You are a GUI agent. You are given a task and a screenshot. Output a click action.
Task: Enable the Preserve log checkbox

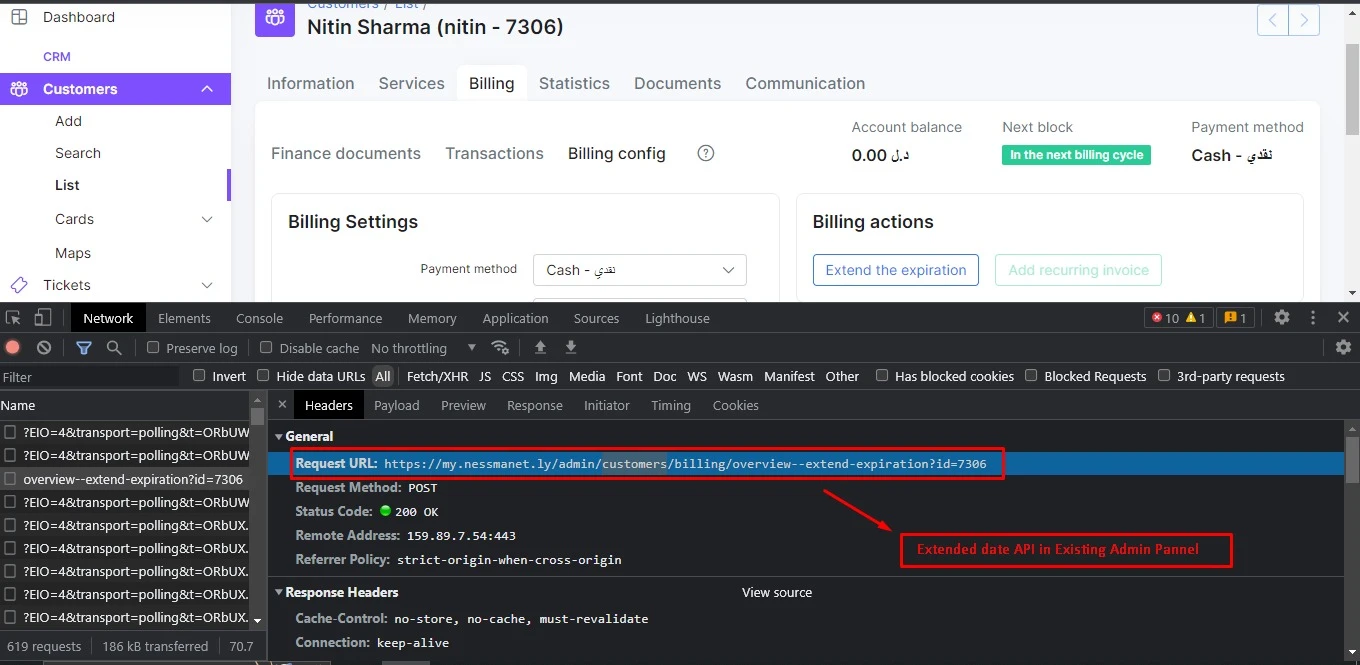[x=153, y=348]
